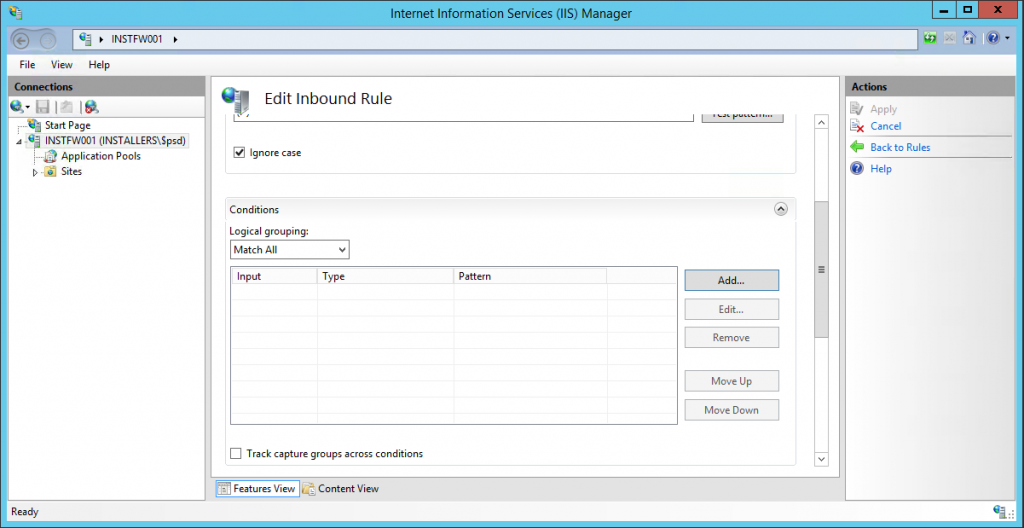Click the red X Cancel icon

click(x=857, y=126)
